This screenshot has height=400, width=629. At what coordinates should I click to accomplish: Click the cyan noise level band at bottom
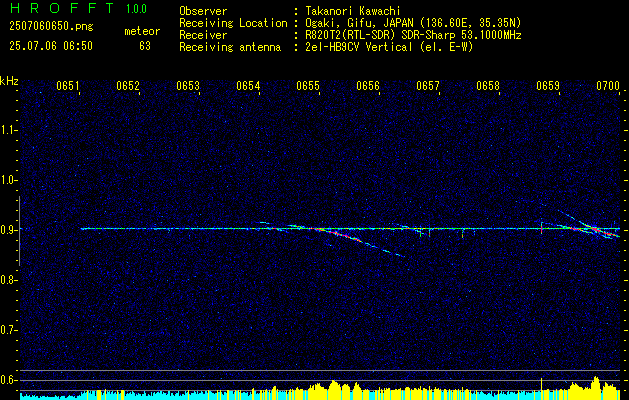(320, 397)
